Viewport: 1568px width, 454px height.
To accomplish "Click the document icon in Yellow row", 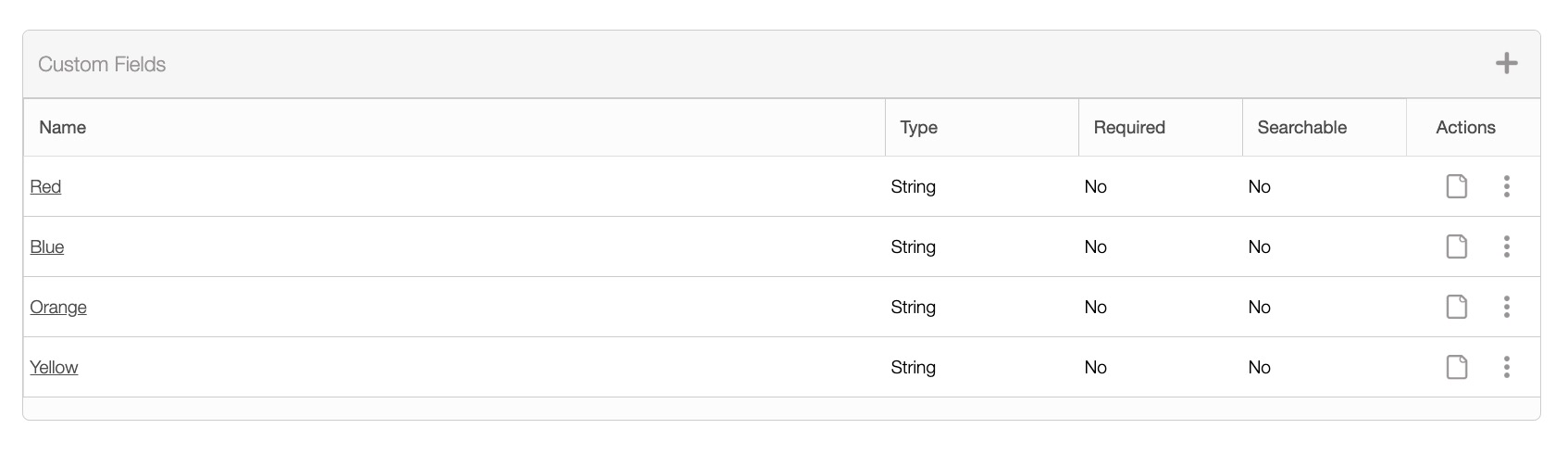I will pos(1456,367).
